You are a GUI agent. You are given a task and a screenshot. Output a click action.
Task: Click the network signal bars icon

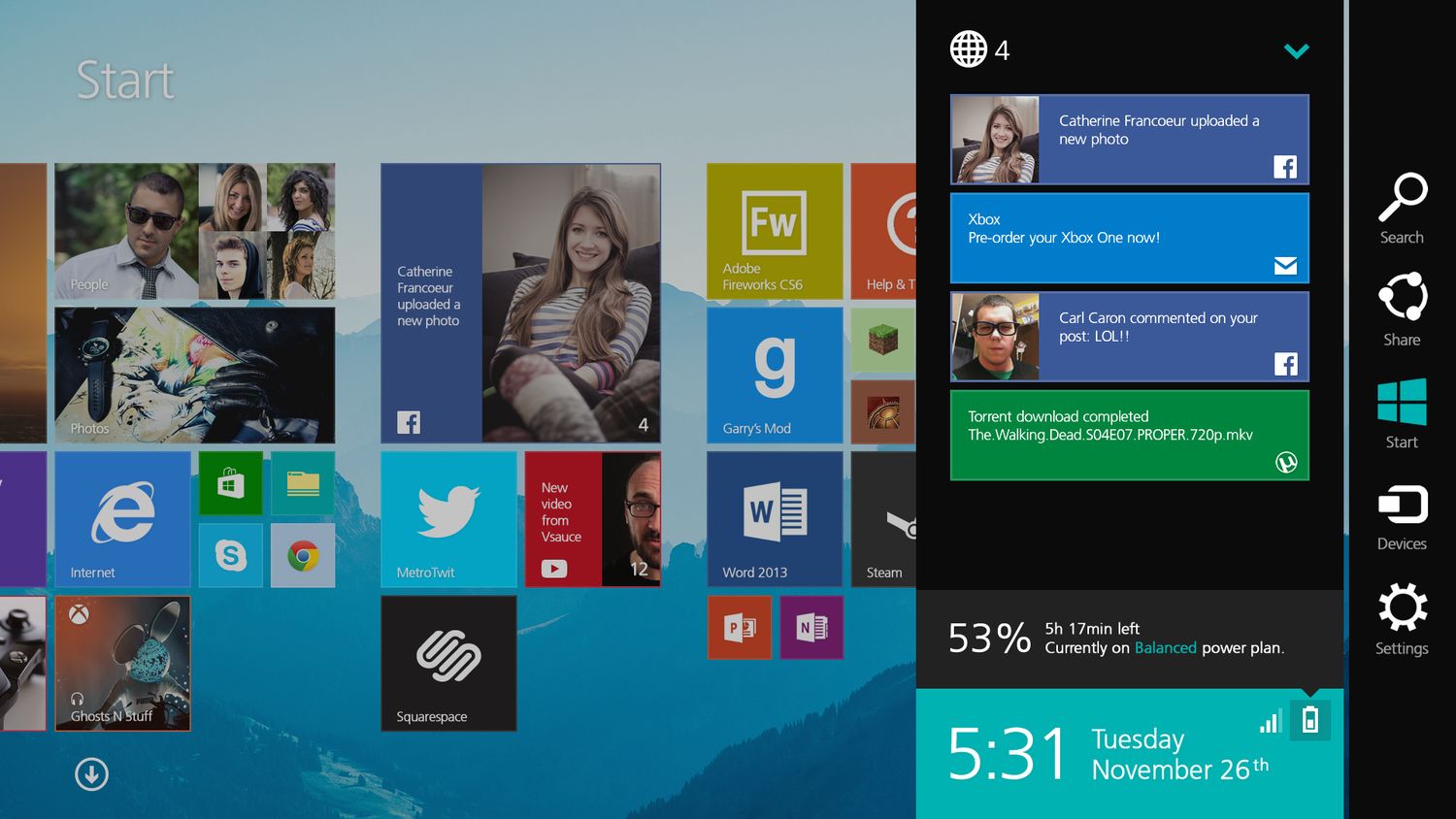[1271, 721]
